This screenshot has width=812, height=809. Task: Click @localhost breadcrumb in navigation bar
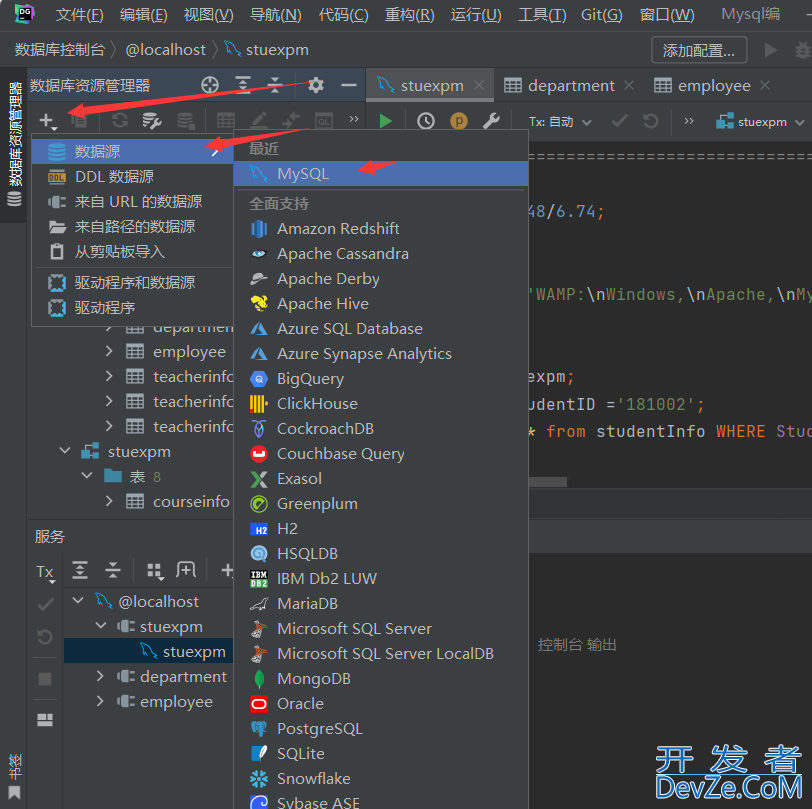(165, 50)
